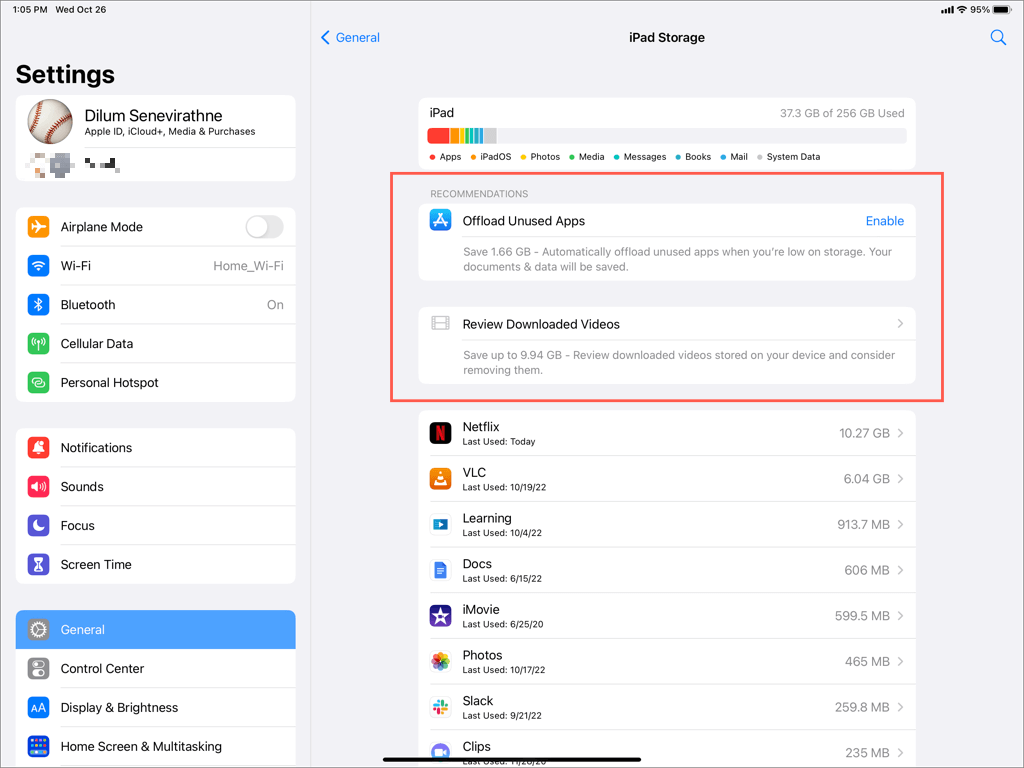The image size is (1024, 768).
Task: Tap the Screen Time hourglass icon
Action: tap(39, 564)
